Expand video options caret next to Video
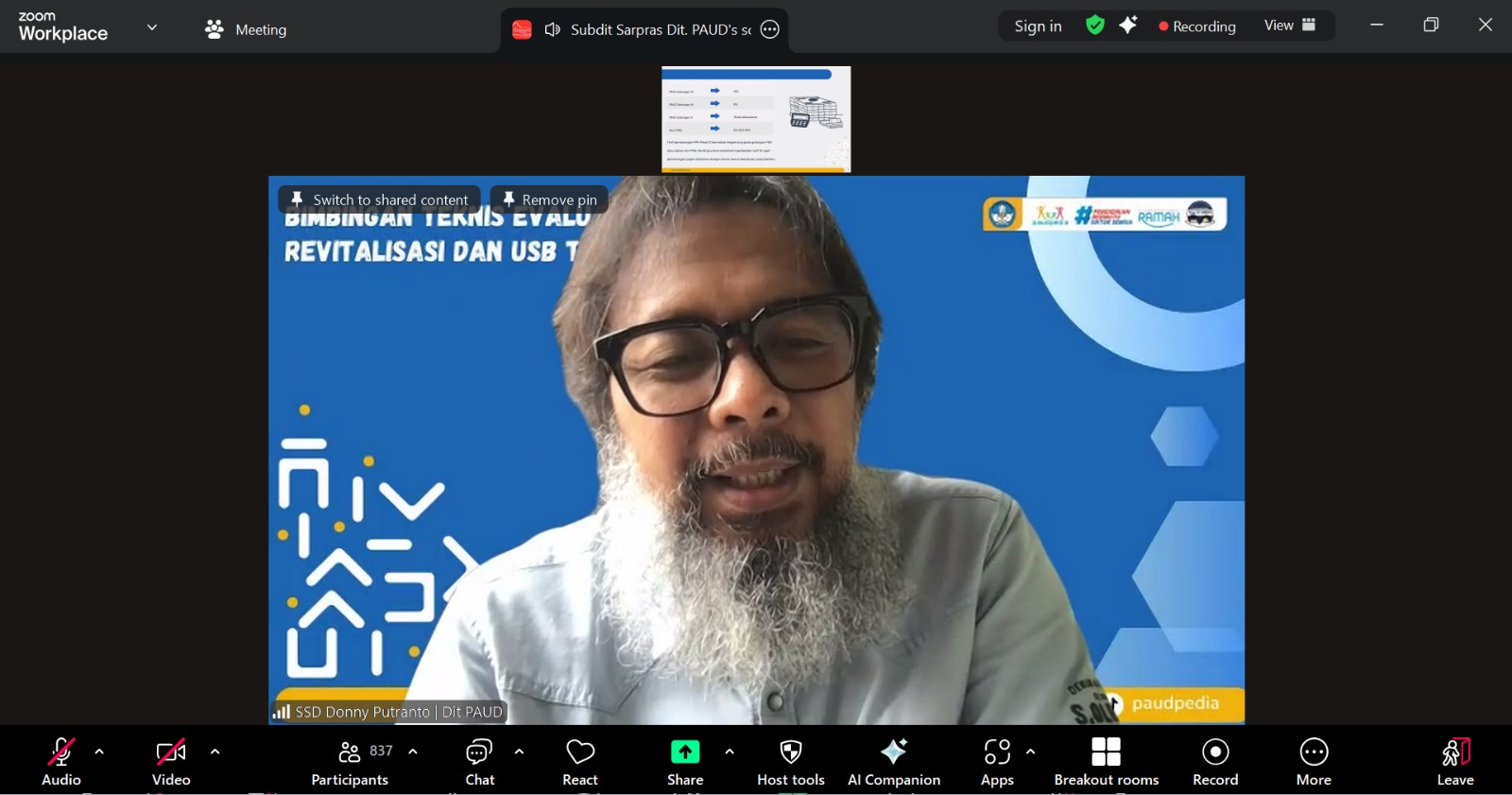 (215, 752)
